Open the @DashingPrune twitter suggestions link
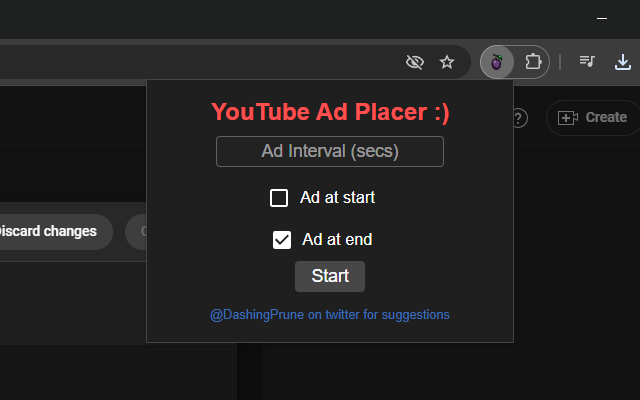Screen dimensions: 640x400 coord(330,315)
